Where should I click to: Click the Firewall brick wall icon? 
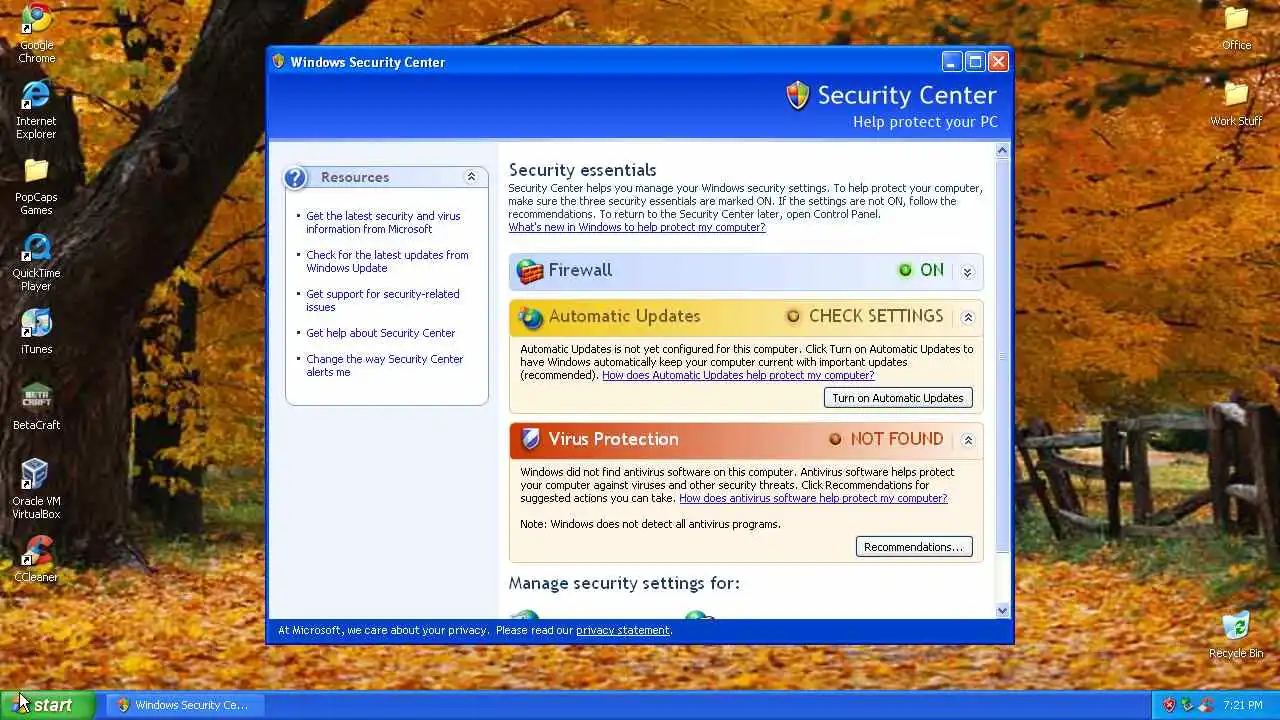[530, 271]
